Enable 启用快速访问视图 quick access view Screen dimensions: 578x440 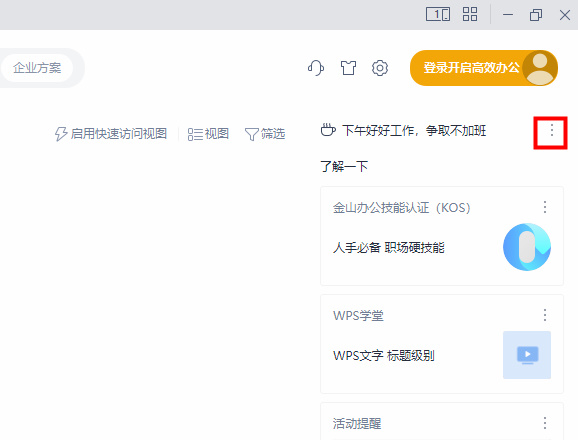click(x=111, y=134)
